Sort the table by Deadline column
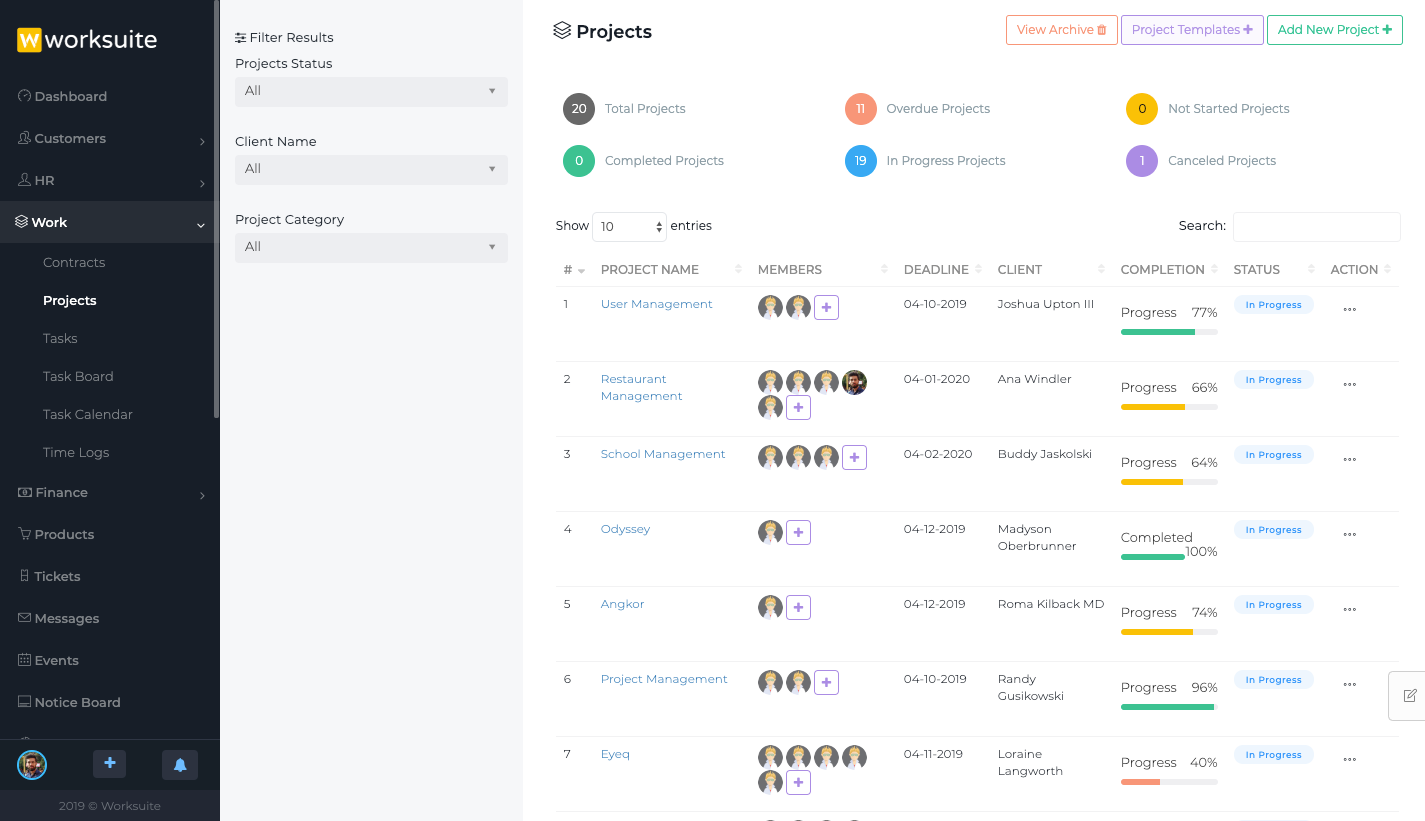The image size is (1425, 821). pyautogui.click(x=936, y=270)
